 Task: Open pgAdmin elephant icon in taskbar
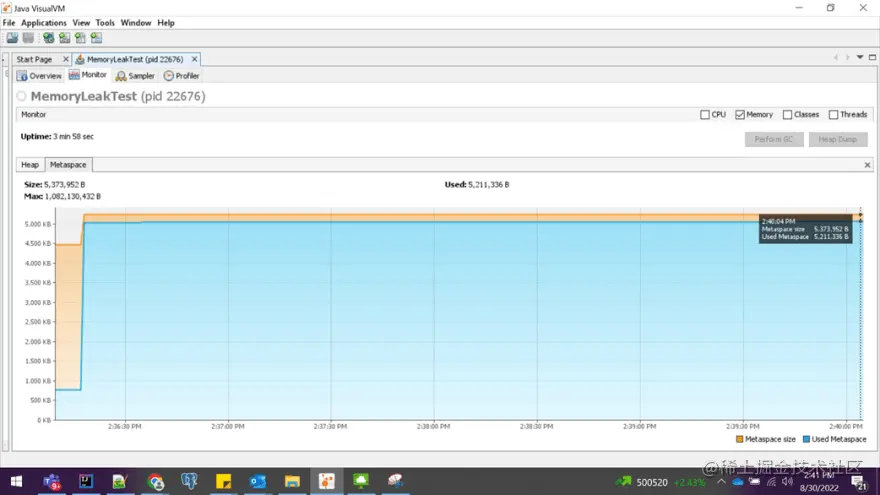[189, 482]
